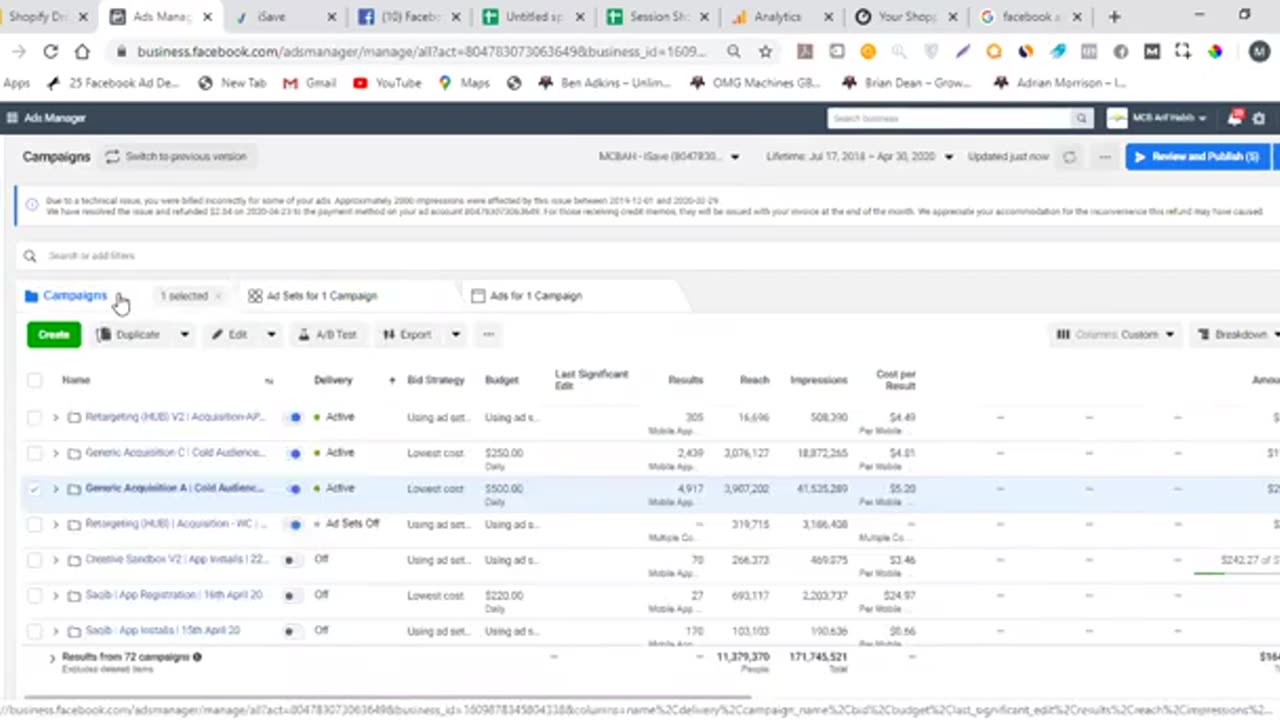Click the info icon beside Results from 72 campaigns
This screenshot has width=1280, height=720.
point(197,657)
